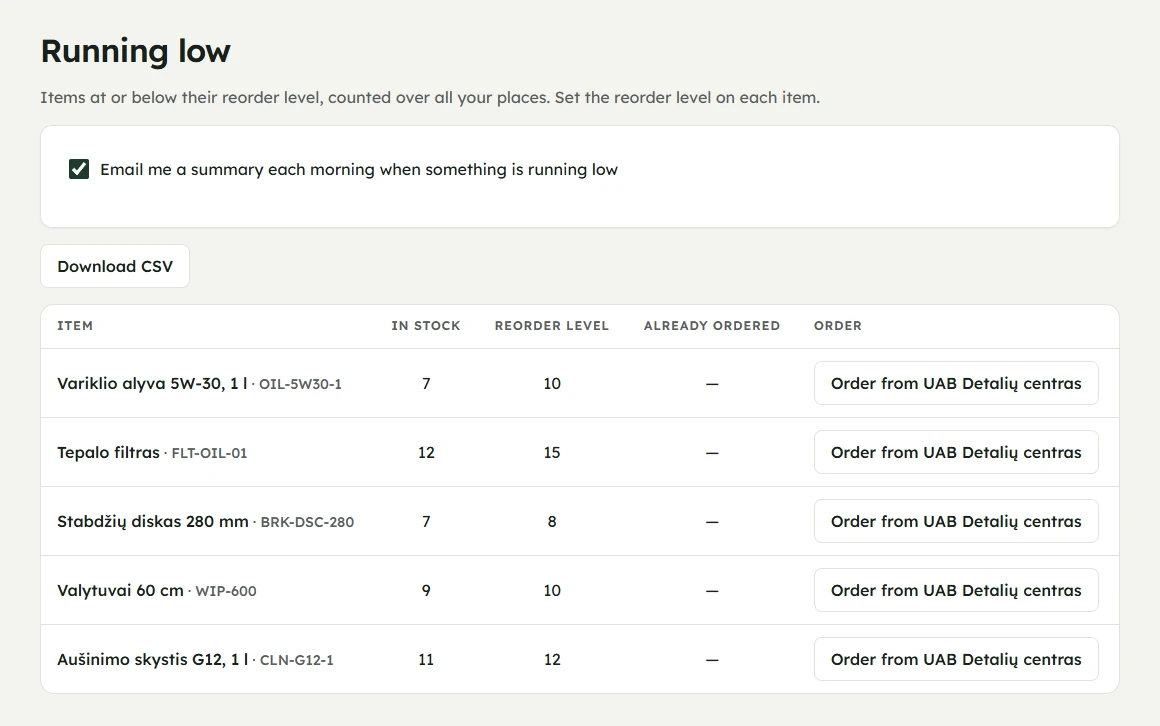Click the IN STOCK column header
The image size is (1160, 726).
(426, 326)
